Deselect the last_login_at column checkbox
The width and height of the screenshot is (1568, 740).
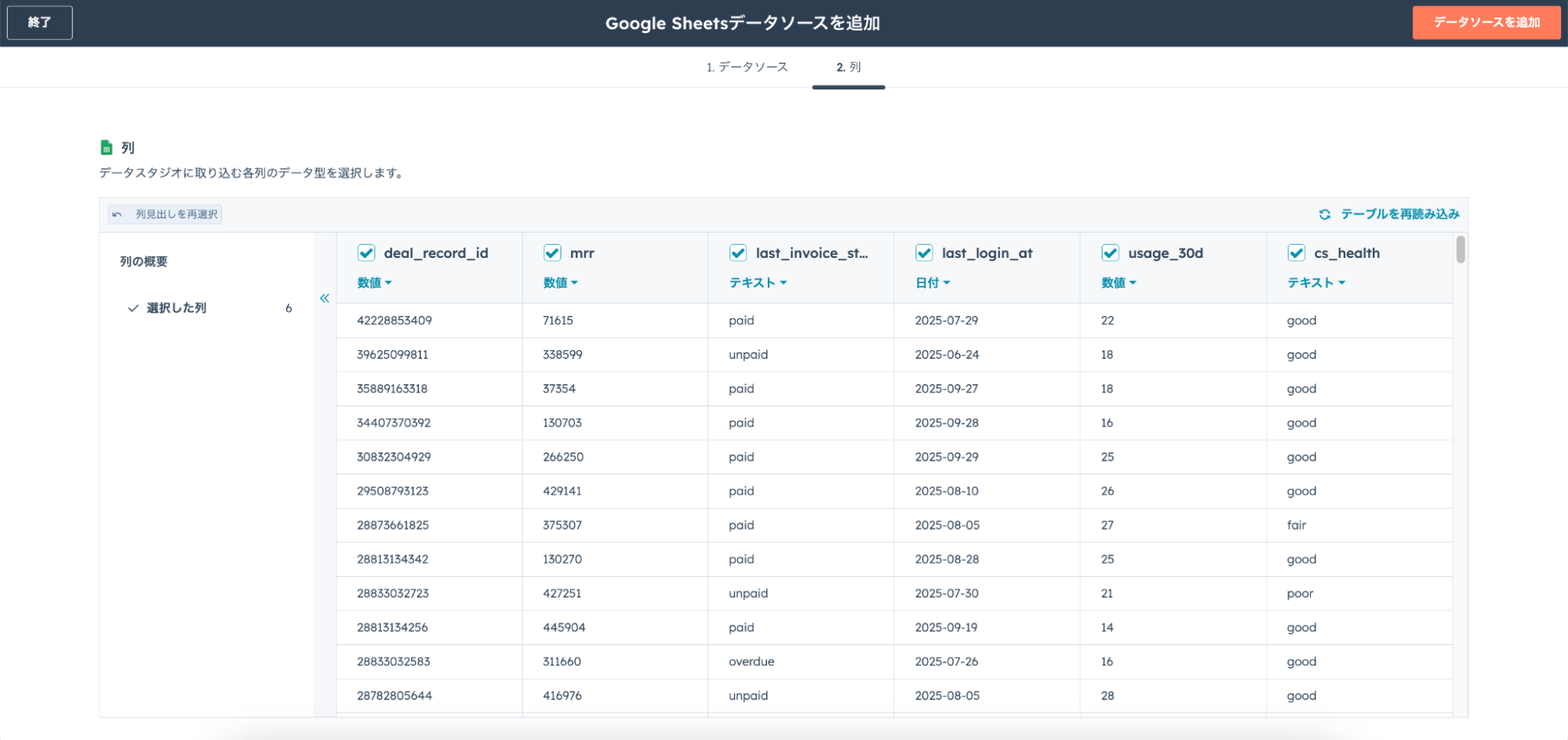pos(924,252)
